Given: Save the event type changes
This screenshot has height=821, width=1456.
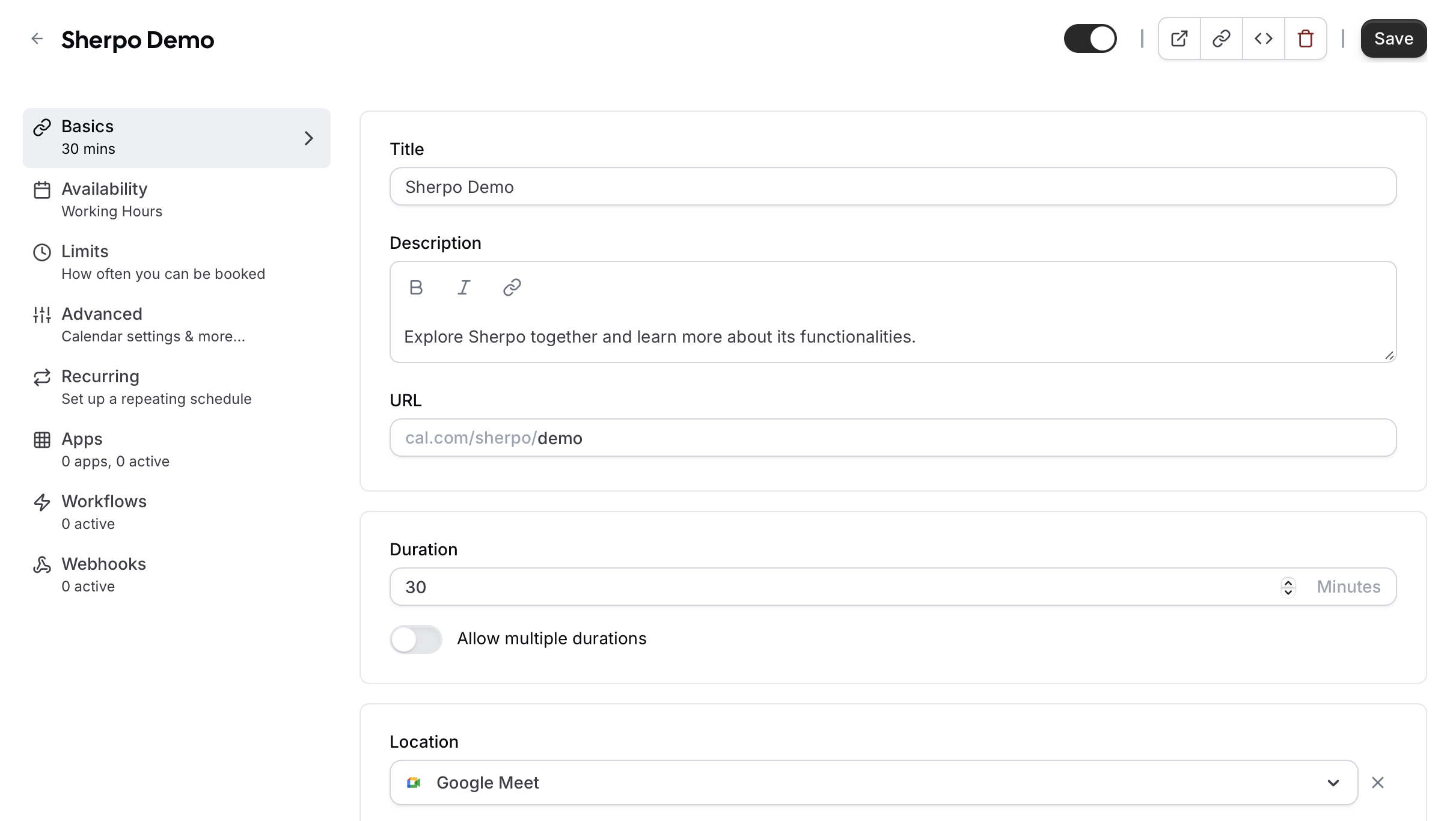Looking at the screenshot, I should (1393, 38).
